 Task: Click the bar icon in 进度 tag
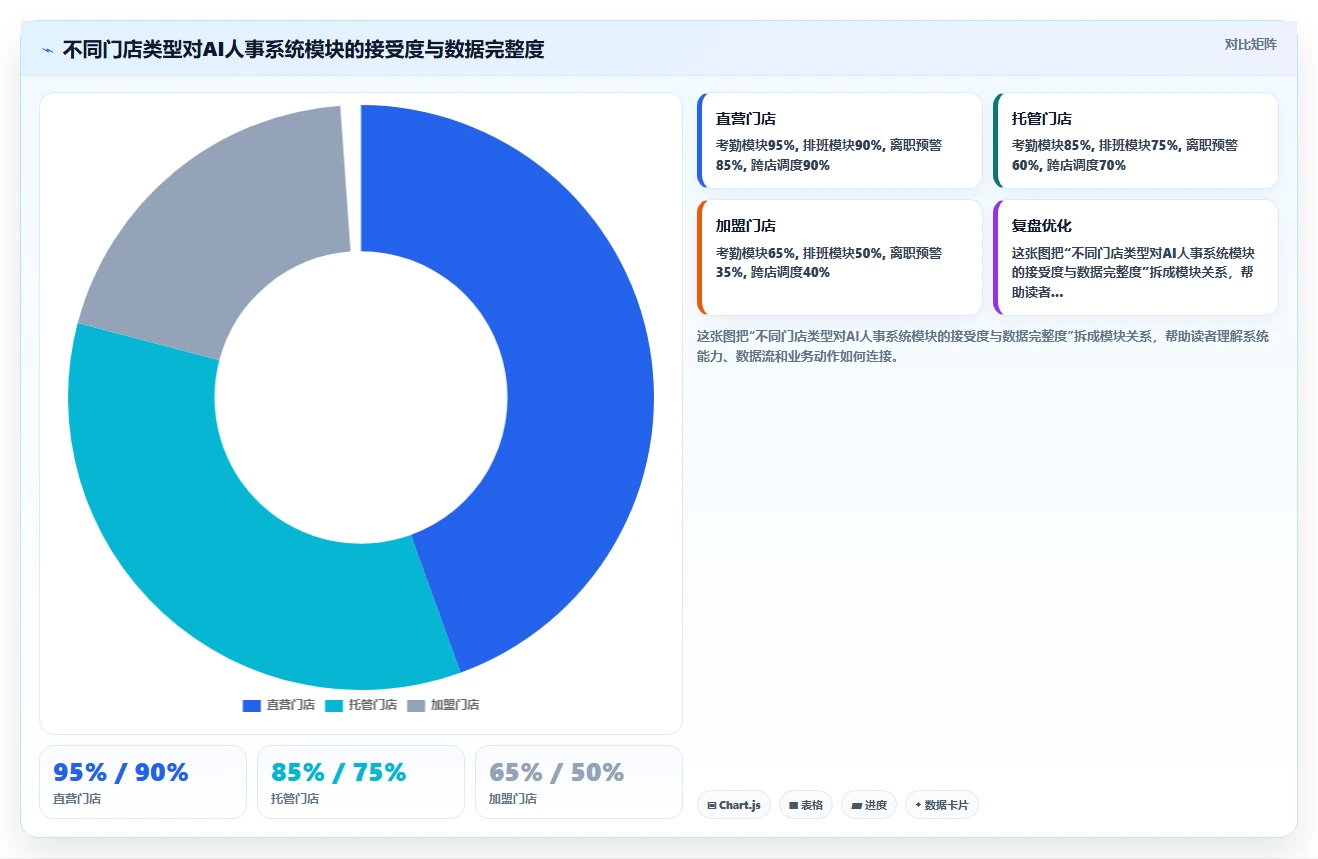(x=856, y=805)
